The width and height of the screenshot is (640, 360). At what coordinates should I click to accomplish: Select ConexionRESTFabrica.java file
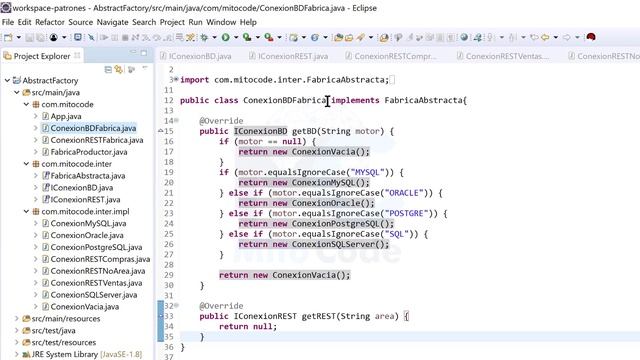(x=97, y=140)
